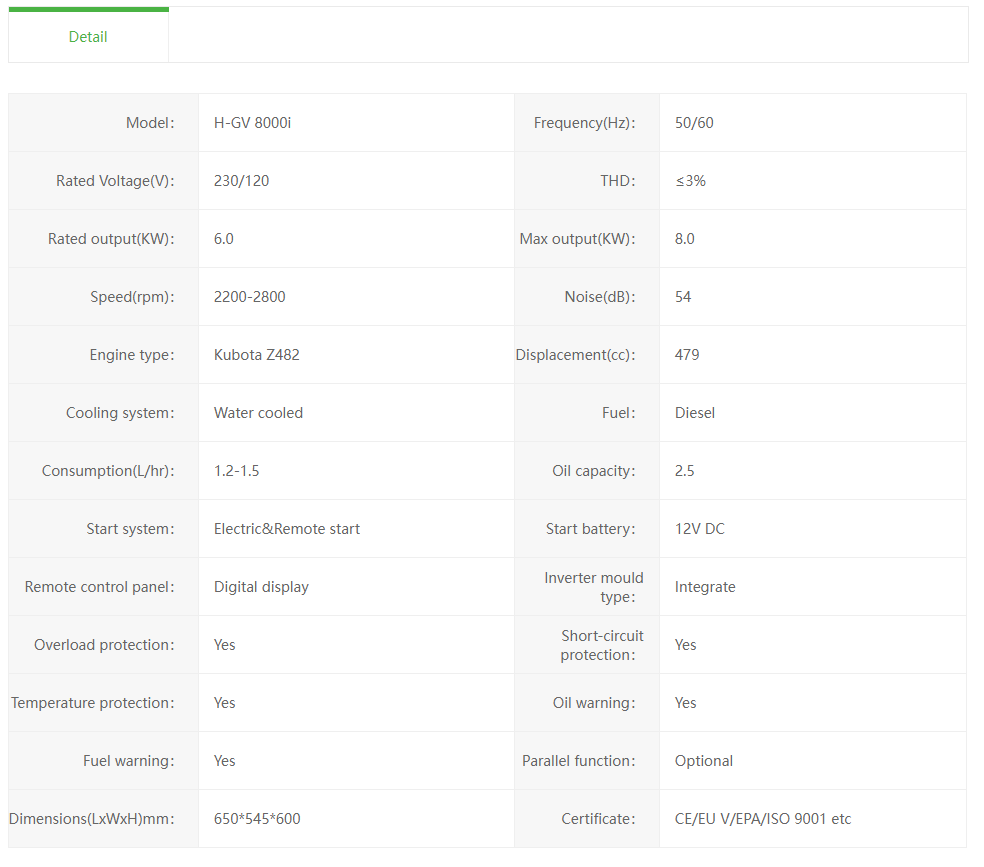
Task: Click the Integrate inverter mould value
Action: pyautogui.click(x=705, y=587)
